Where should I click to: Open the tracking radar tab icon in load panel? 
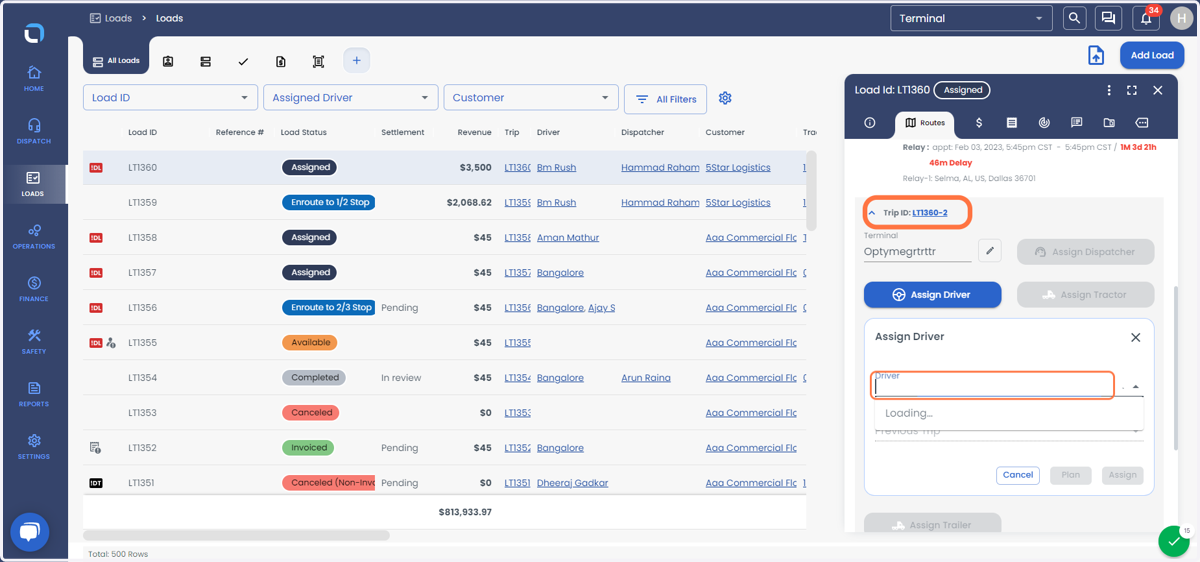pos(1044,123)
